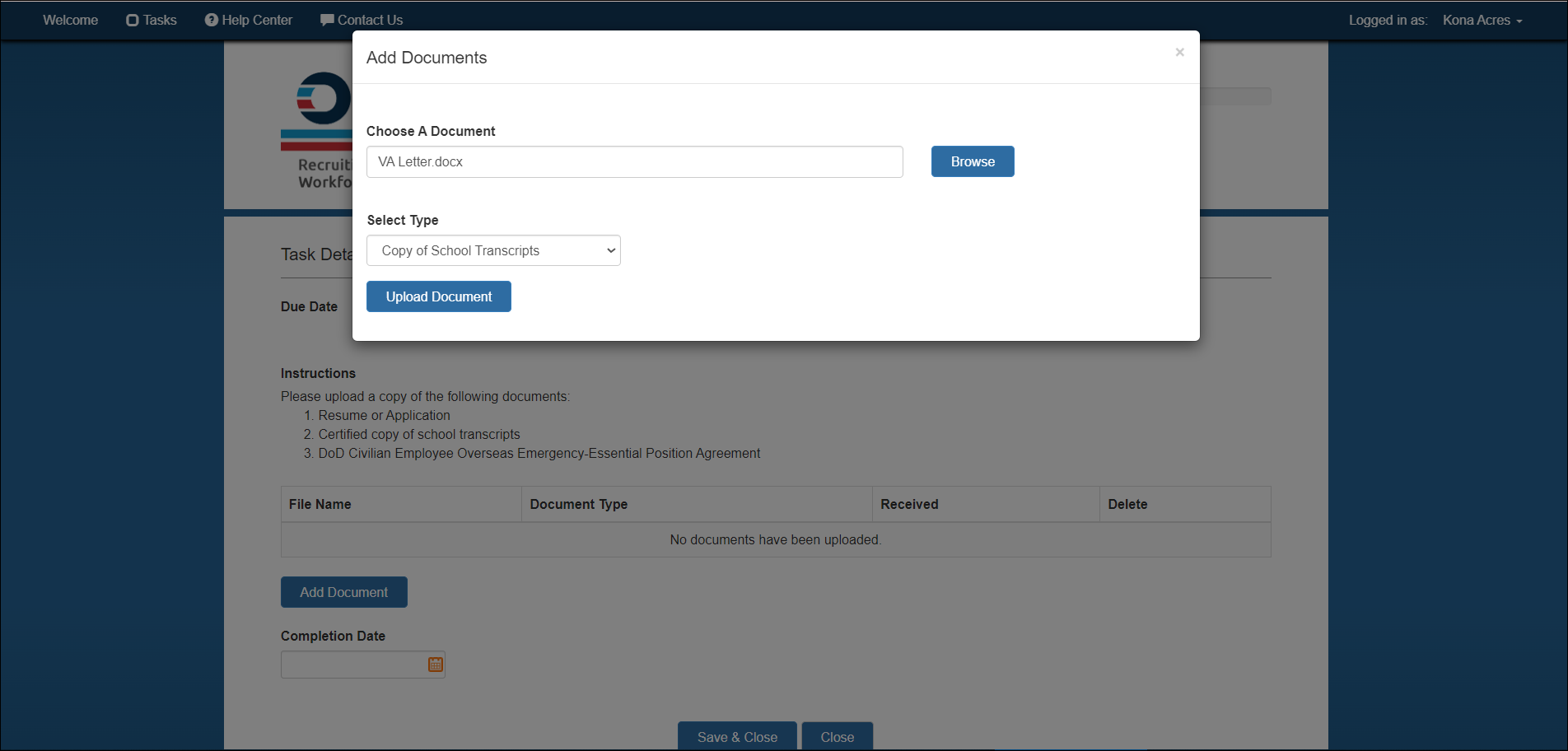Click the 'Logged in as:' label
Image resolution: width=1568 pixels, height=751 pixels.
[1388, 20]
